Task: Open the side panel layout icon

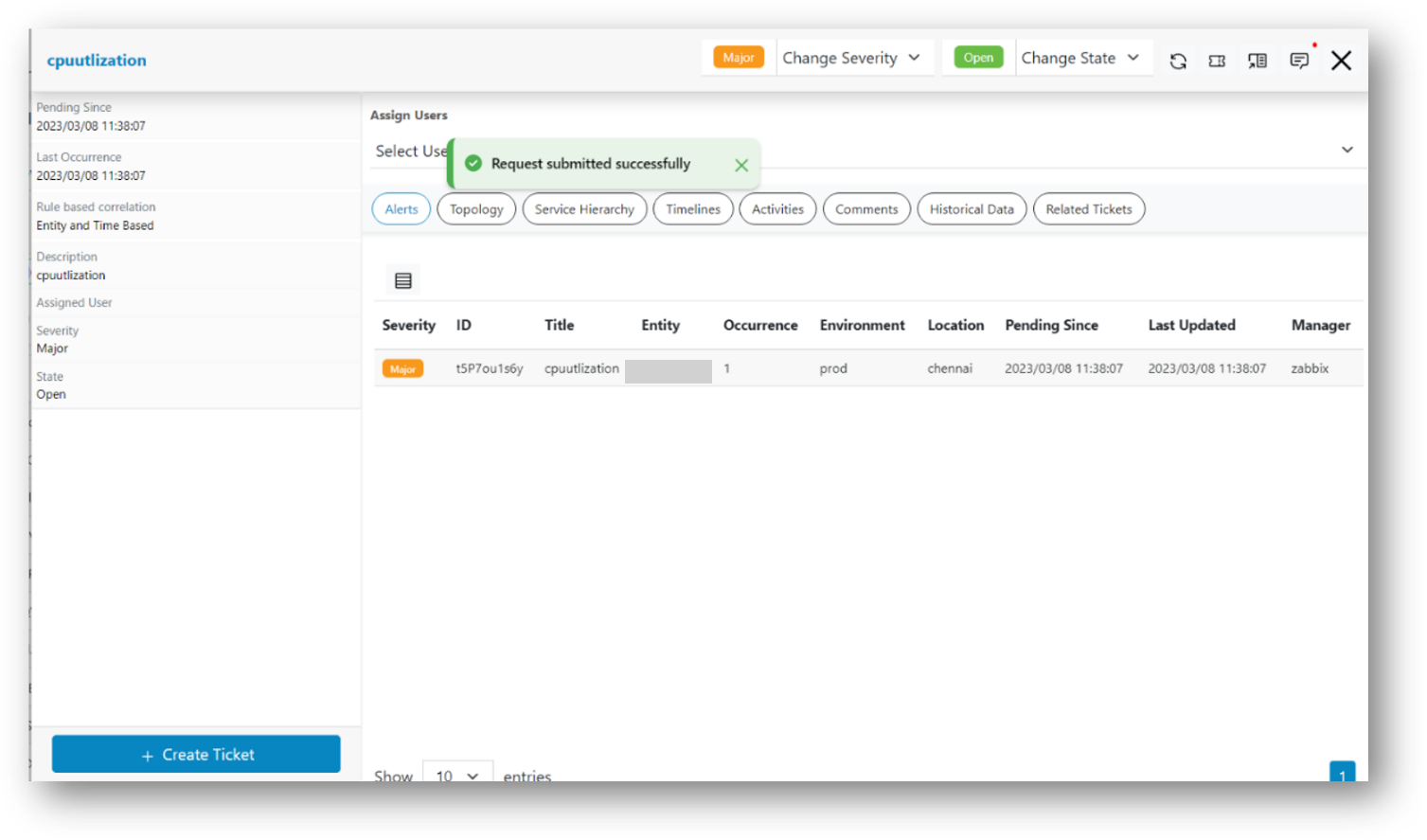Action: [1258, 61]
